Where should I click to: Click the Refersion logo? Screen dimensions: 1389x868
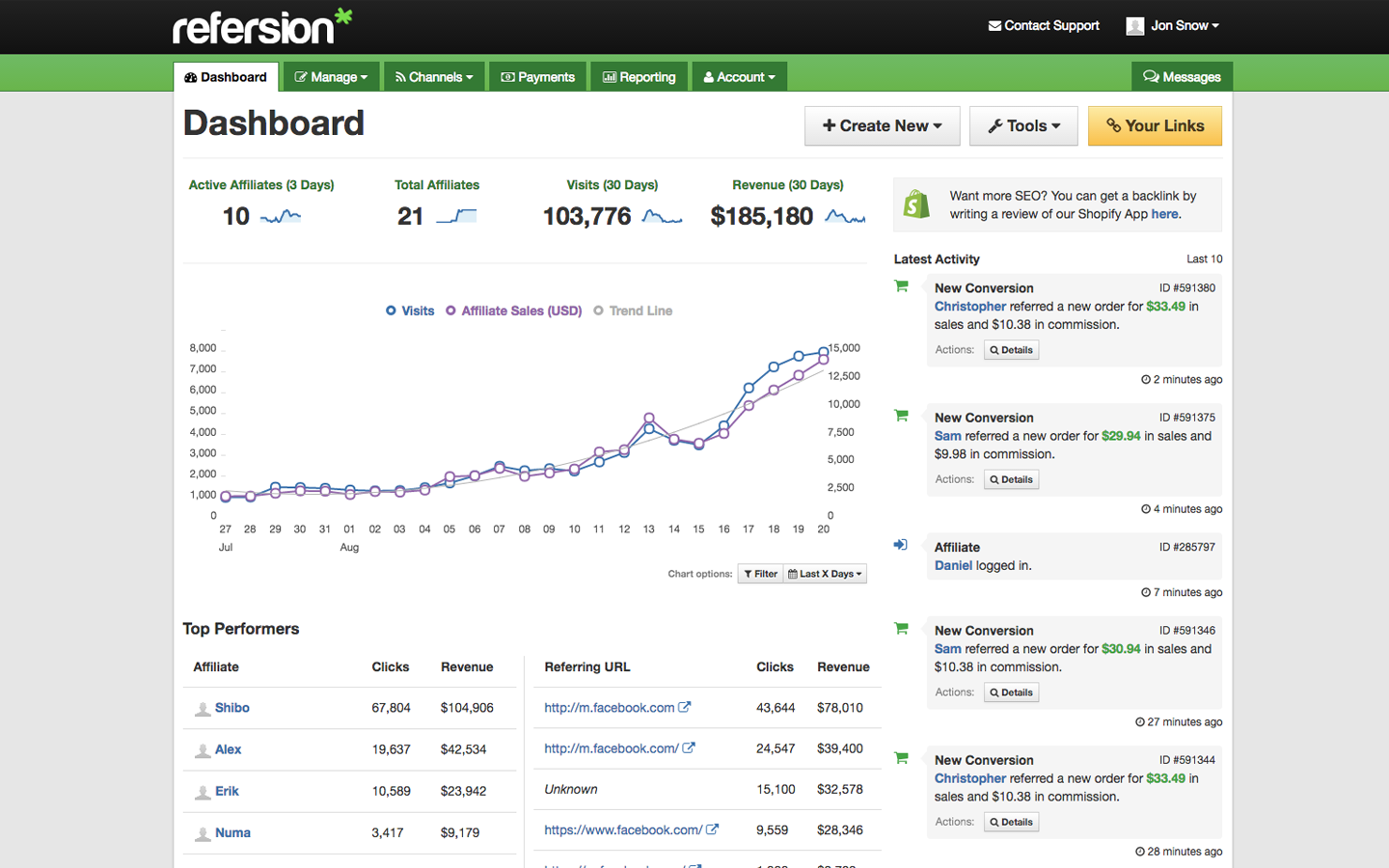261,27
